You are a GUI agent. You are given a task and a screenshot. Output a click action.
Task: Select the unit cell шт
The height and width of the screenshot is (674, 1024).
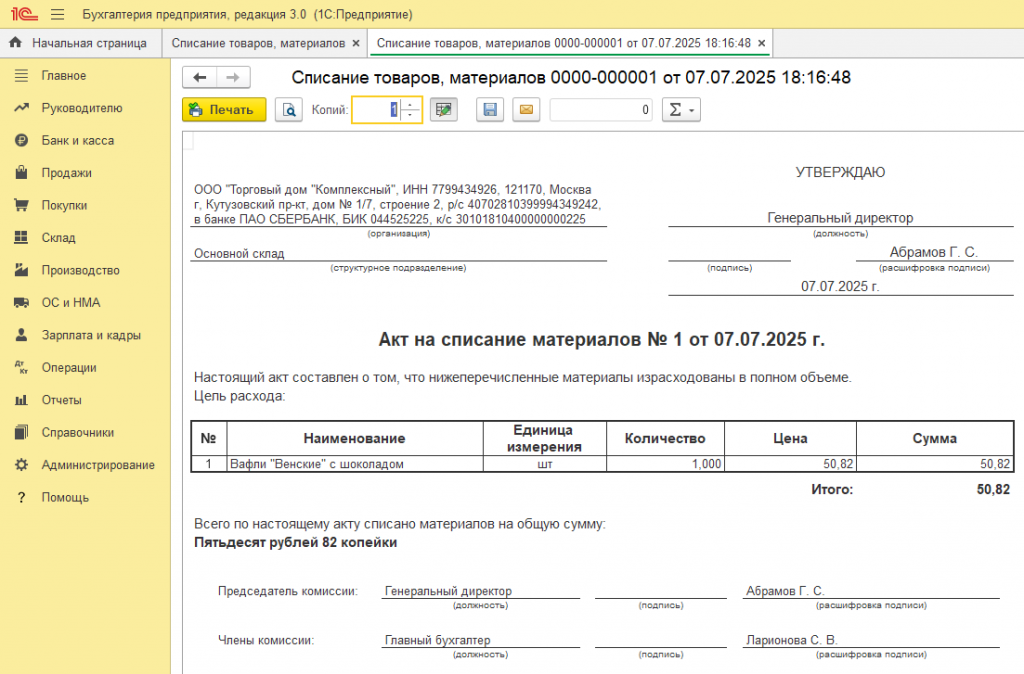coord(545,464)
